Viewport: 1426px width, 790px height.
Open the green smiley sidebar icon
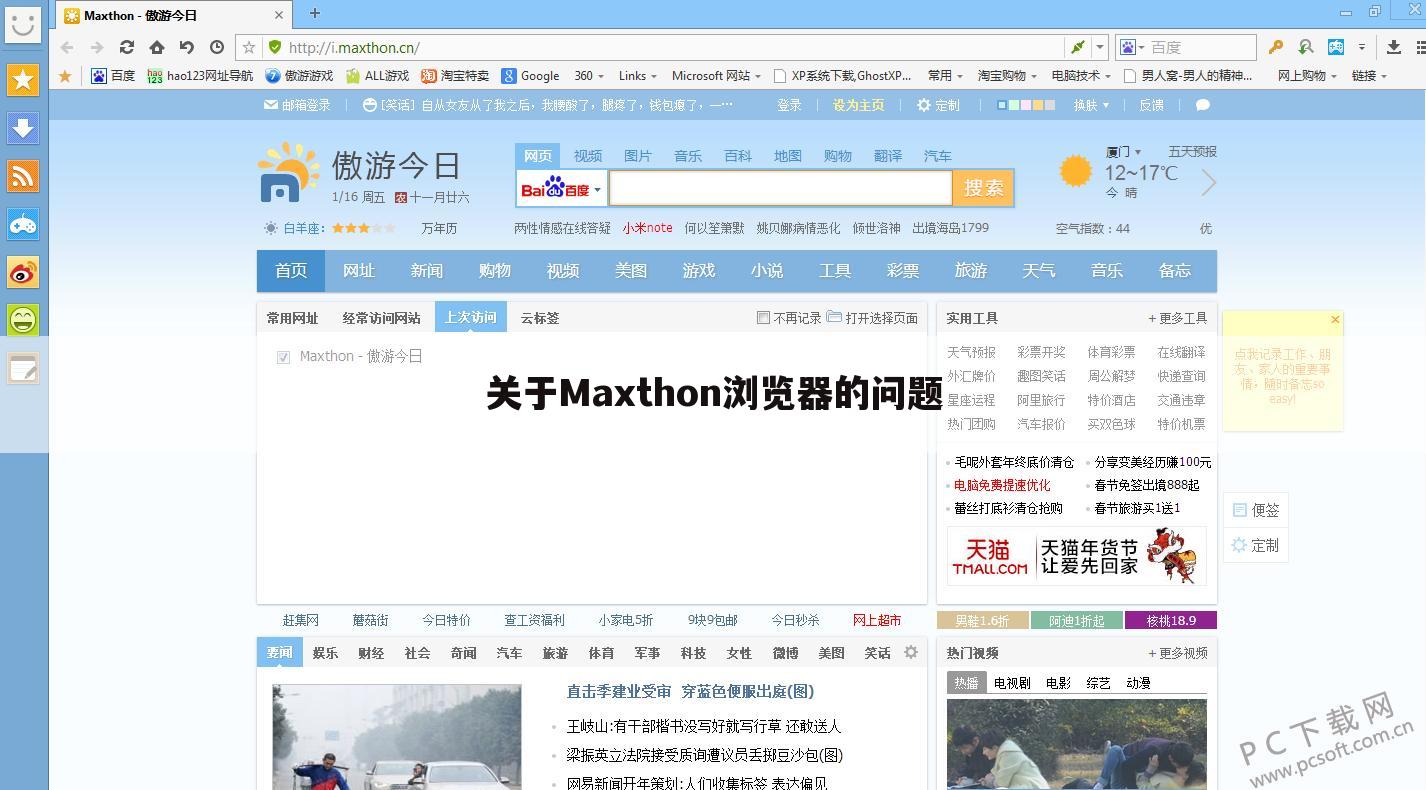click(23, 320)
